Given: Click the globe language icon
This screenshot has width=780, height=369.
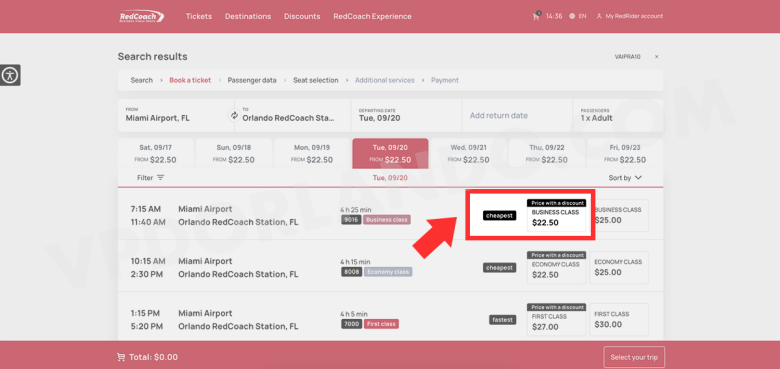Looking at the screenshot, I should (x=572, y=16).
